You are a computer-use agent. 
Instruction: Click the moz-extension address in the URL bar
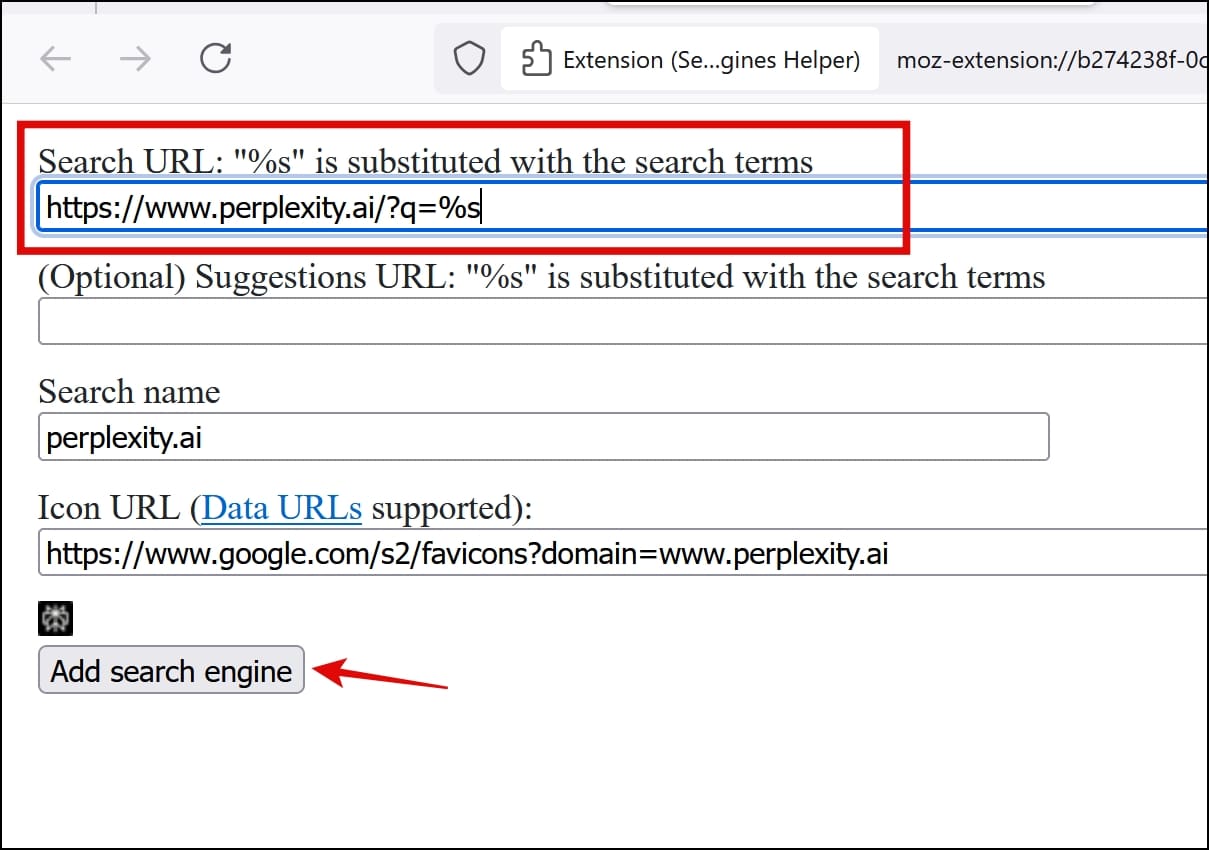click(x=1052, y=60)
